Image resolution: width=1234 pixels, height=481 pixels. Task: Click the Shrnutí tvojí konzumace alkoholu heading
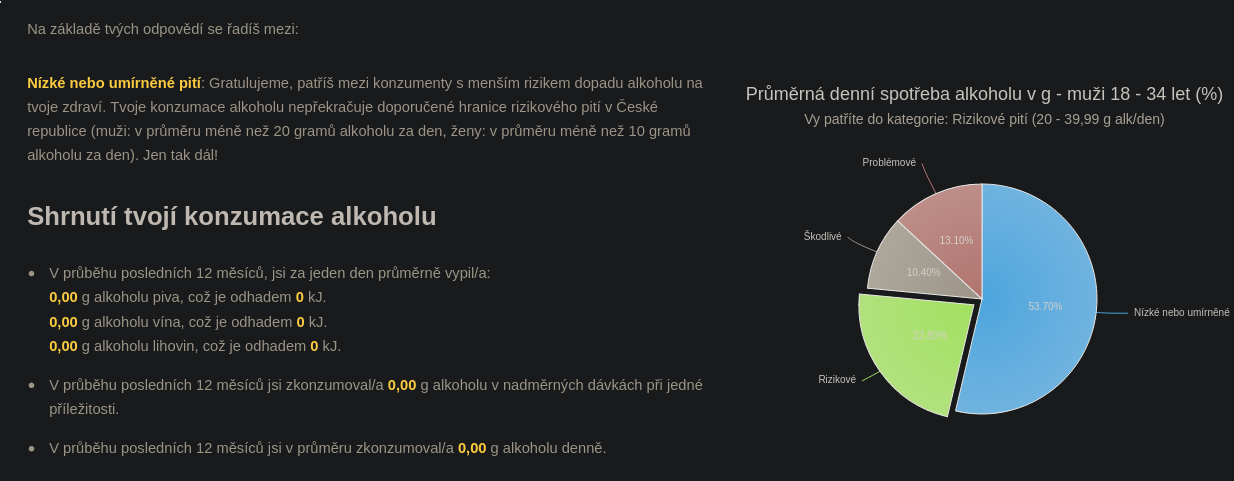click(x=232, y=216)
